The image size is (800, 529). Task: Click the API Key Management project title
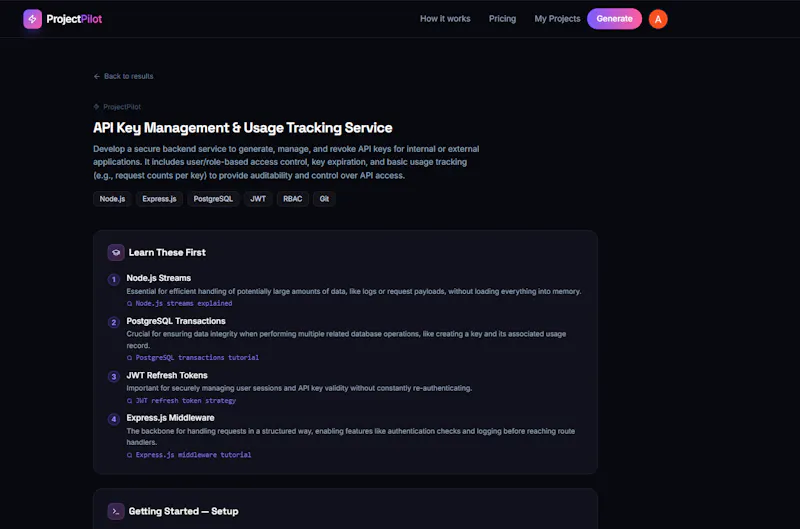click(242, 128)
